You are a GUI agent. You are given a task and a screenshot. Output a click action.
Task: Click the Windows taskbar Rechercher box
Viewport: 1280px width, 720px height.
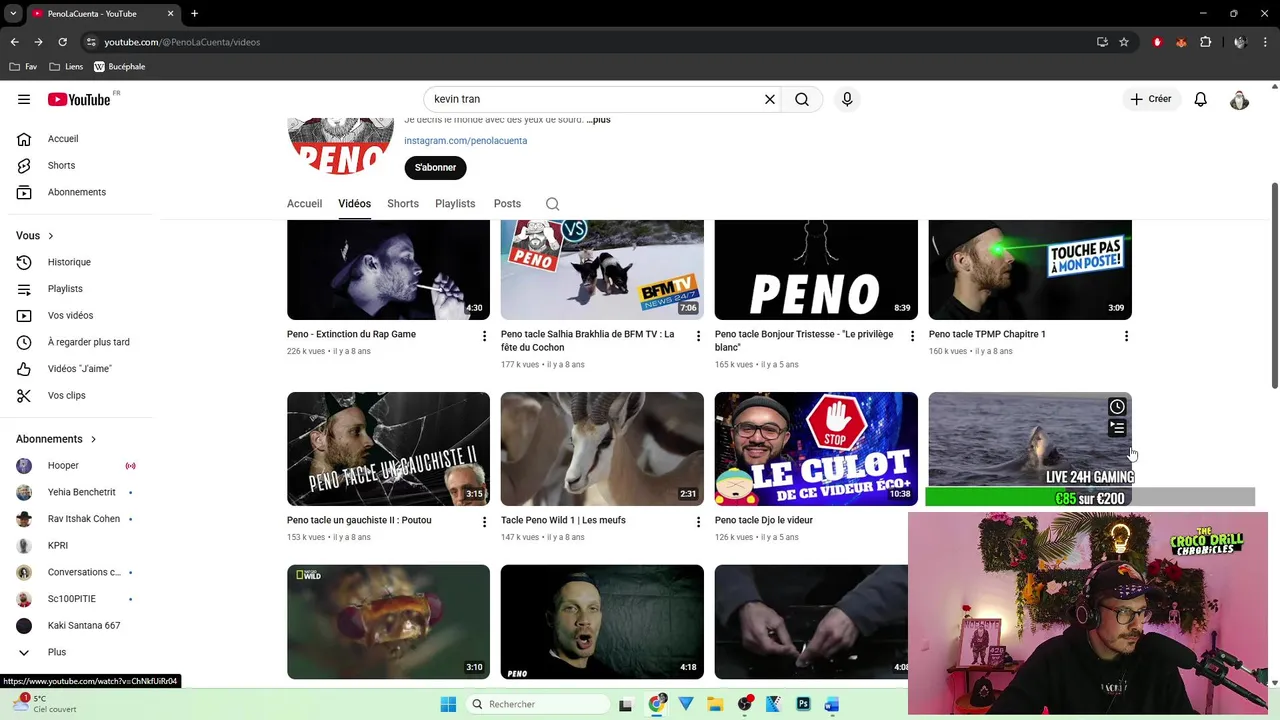pos(538,704)
